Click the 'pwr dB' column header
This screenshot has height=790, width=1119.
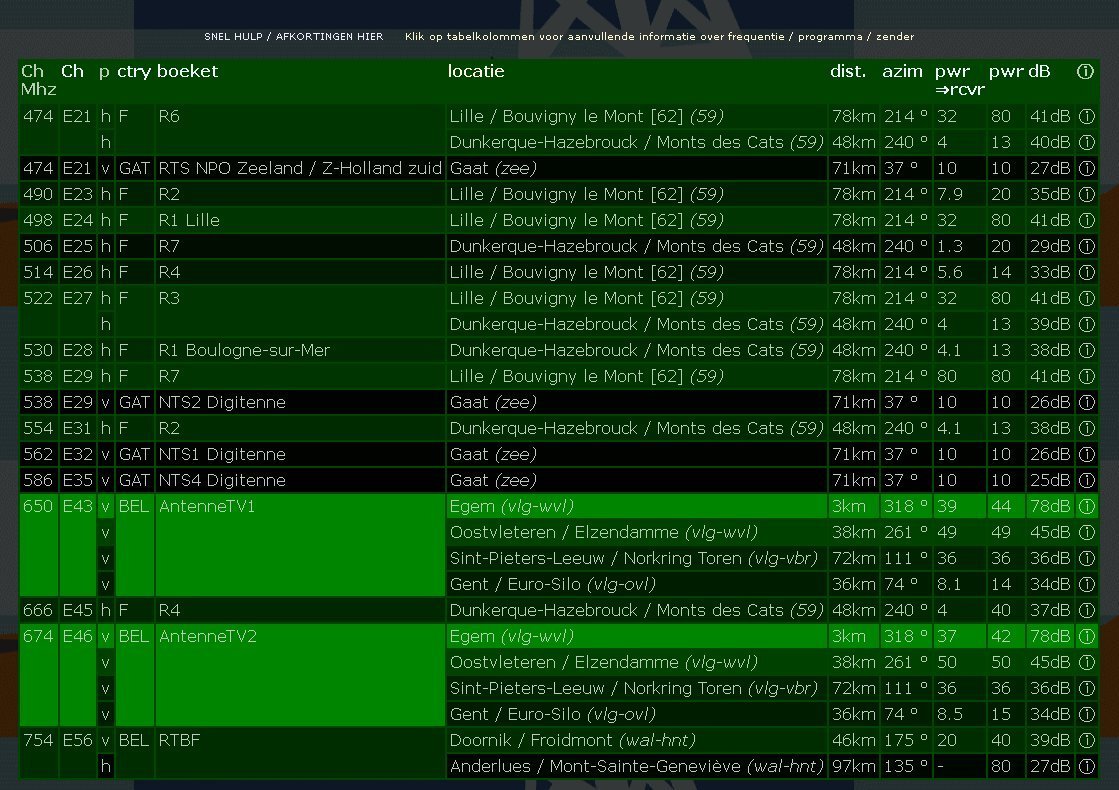[1019, 71]
